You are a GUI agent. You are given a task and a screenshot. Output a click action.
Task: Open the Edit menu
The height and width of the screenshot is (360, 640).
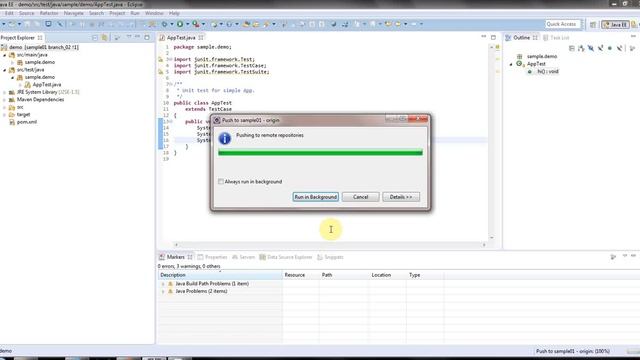(9, 13)
